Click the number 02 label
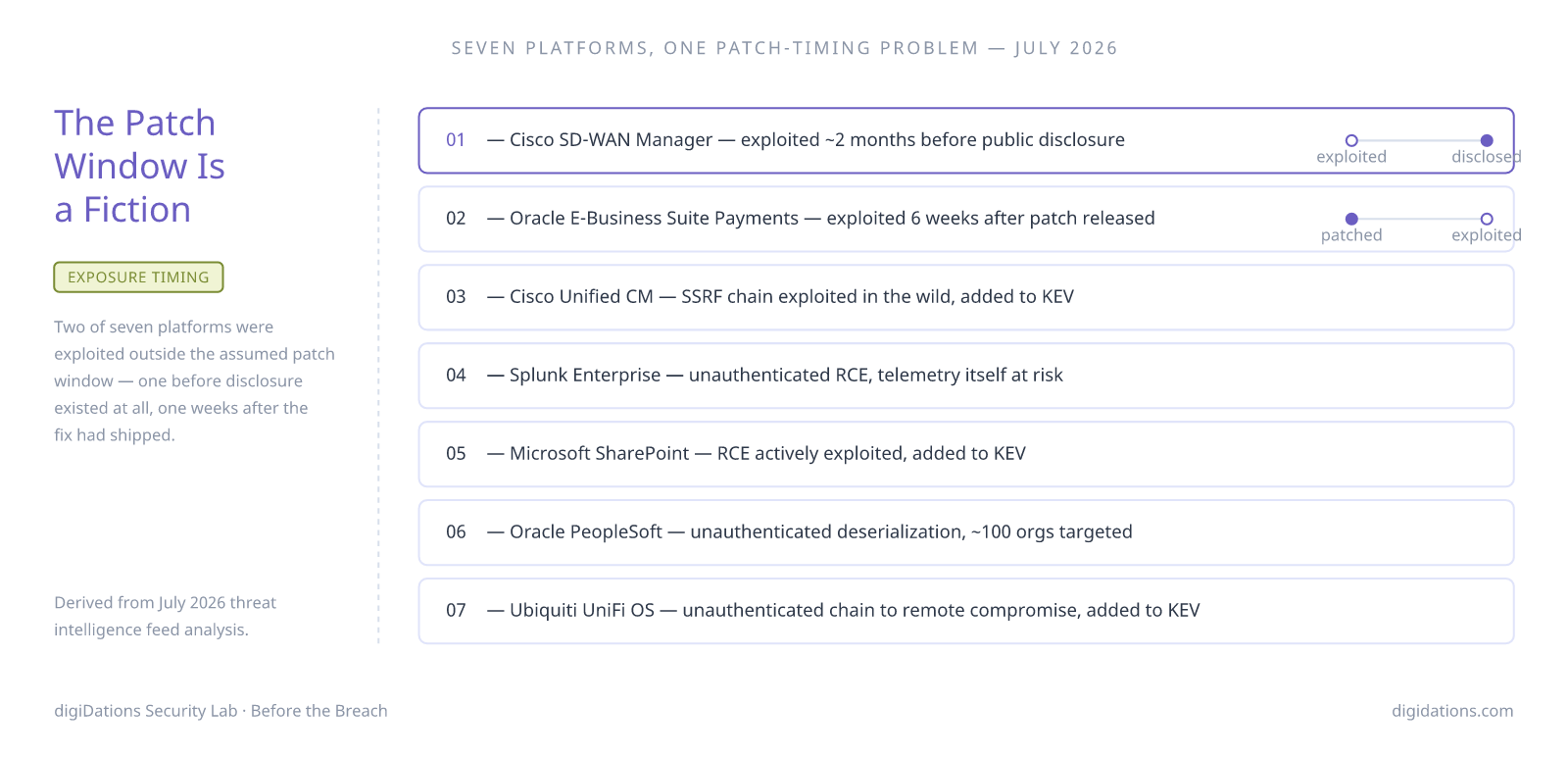 456,219
